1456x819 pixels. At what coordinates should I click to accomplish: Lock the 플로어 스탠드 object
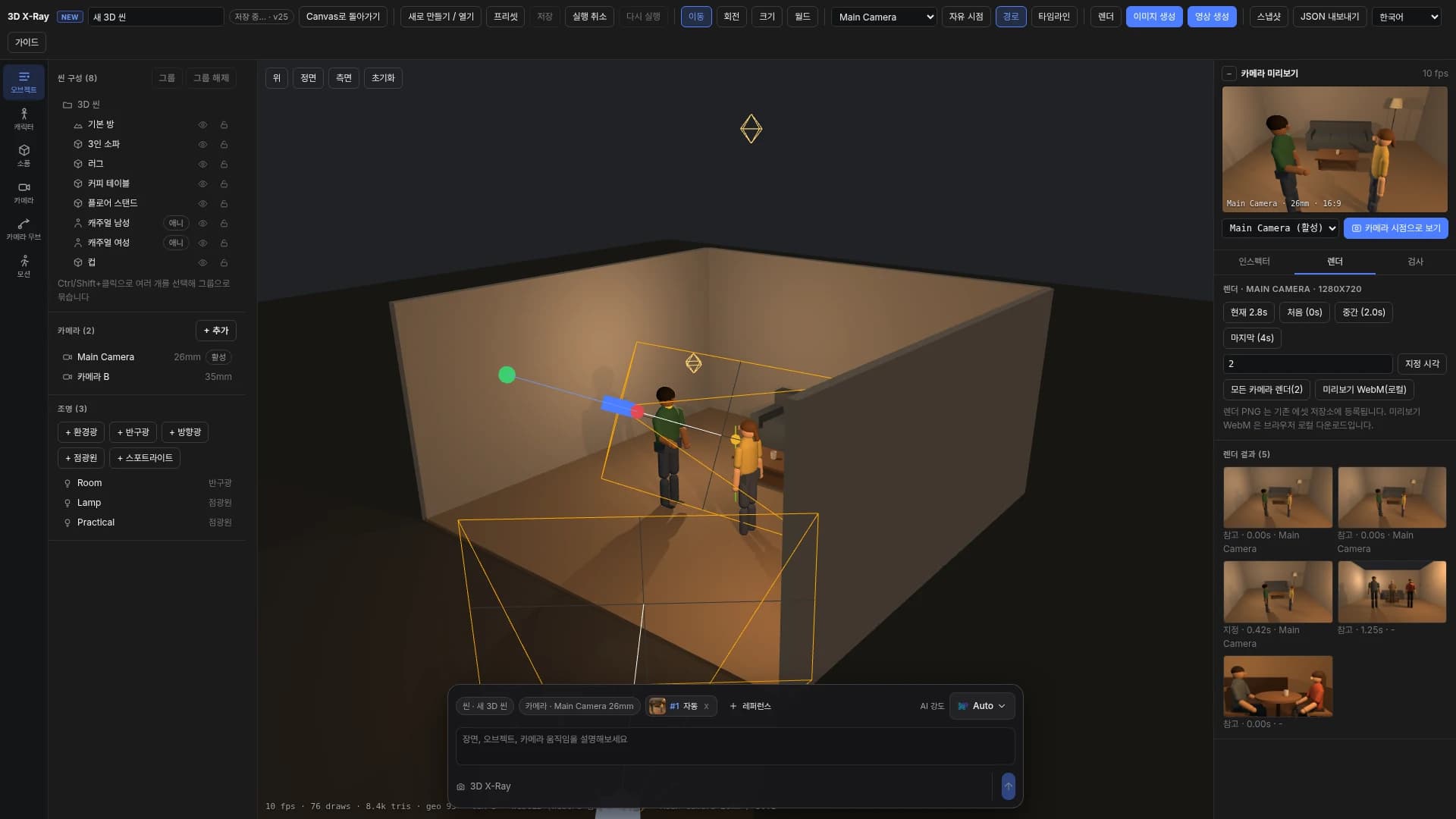coord(224,203)
